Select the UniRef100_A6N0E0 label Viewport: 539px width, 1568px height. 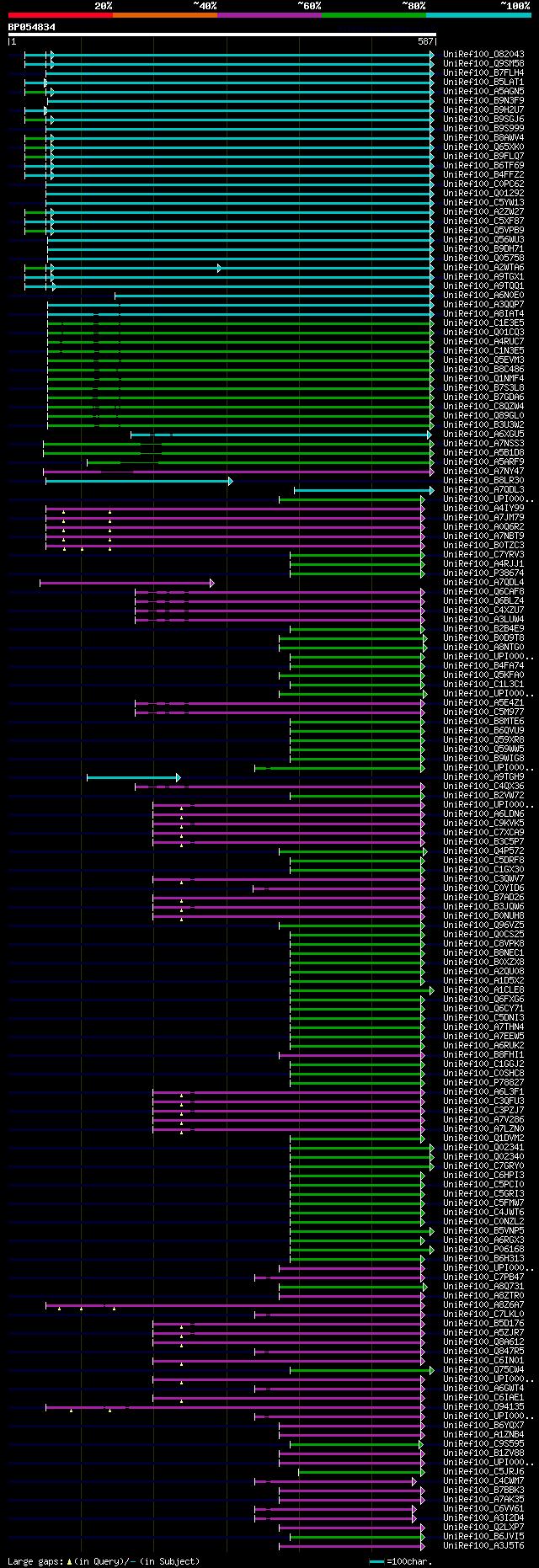[x=483, y=295]
